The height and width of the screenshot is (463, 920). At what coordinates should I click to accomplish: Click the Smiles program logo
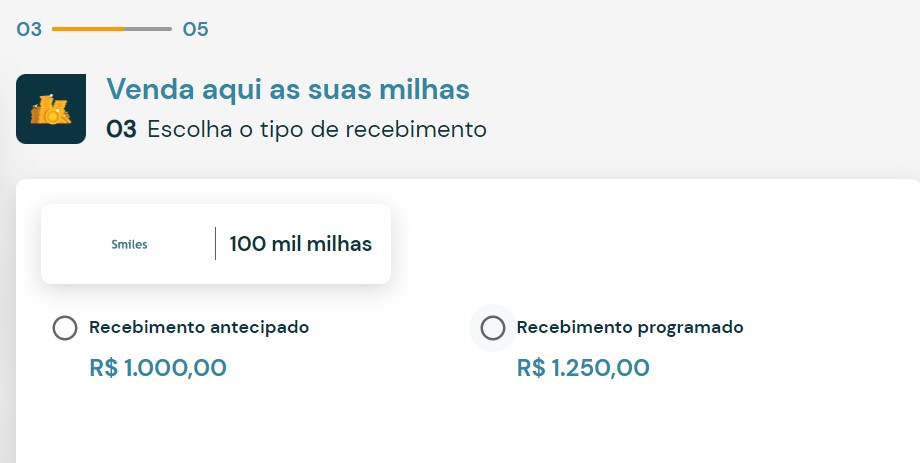[x=129, y=244]
